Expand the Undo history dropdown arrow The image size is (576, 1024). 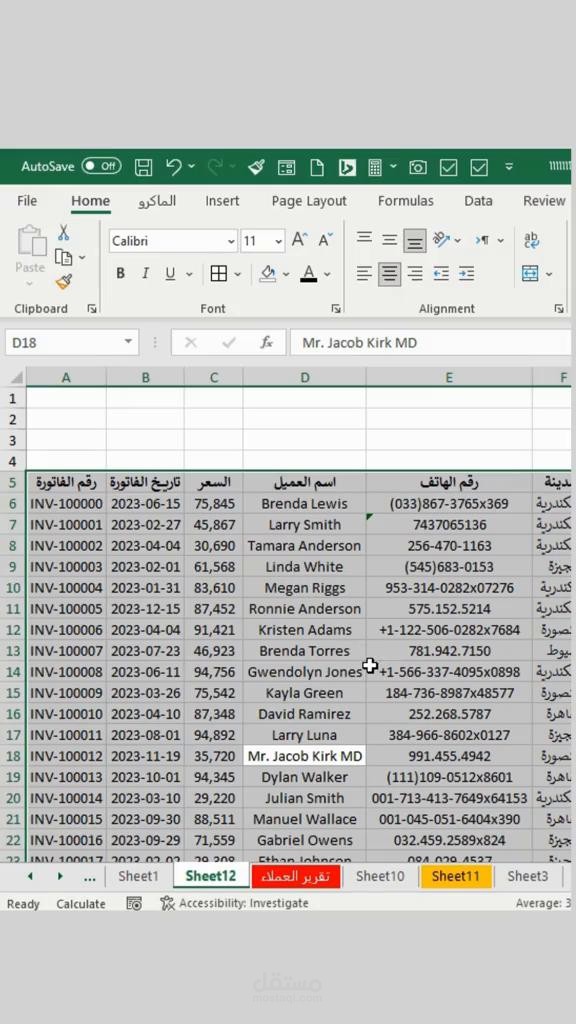click(191, 167)
